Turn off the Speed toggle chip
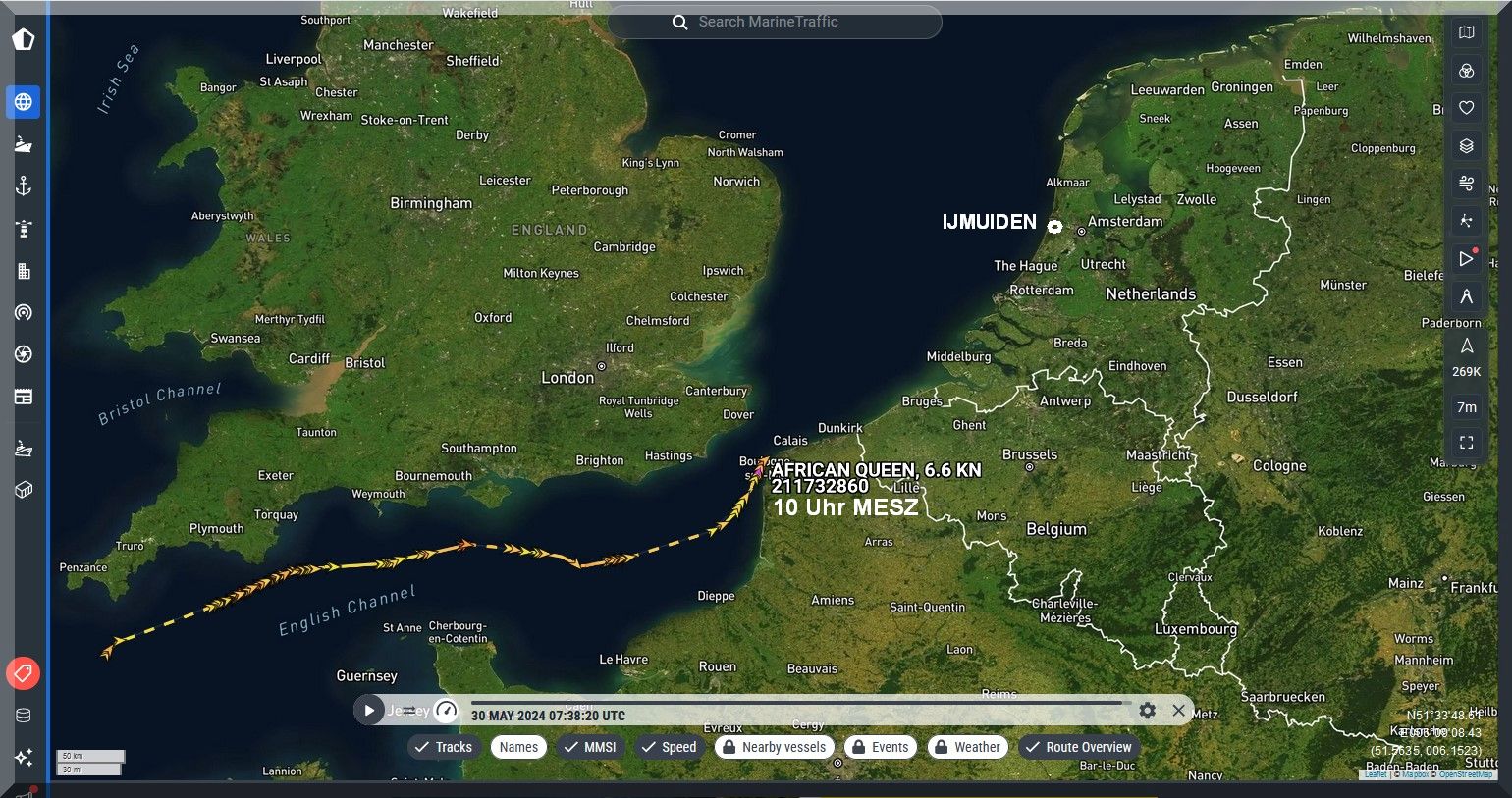This screenshot has width=1512, height=798. coord(668,747)
